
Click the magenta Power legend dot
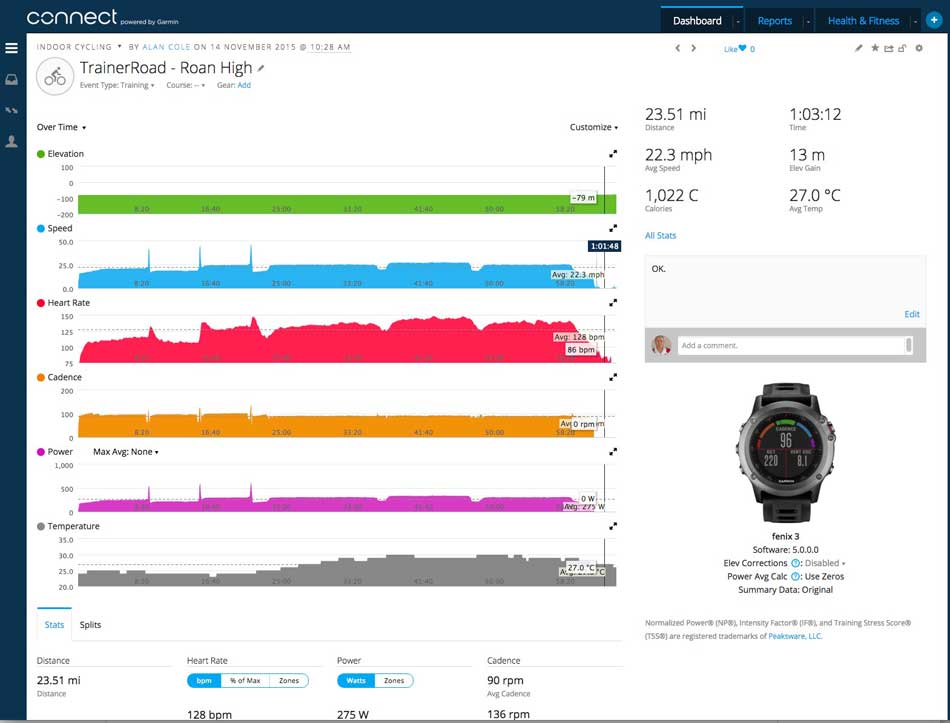click(x=41, y=451)
